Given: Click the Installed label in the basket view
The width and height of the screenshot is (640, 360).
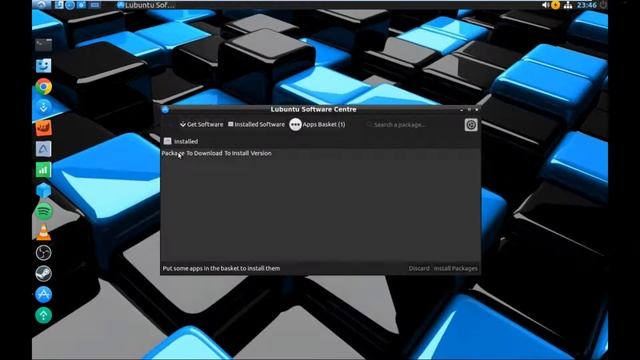Looking at the screenshot, I should [x=186, y=141].
